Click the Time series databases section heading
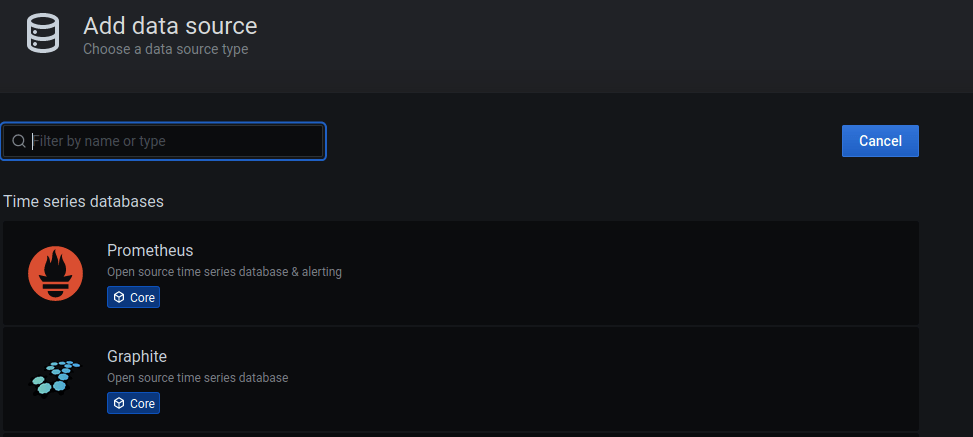 coord(84,202)
